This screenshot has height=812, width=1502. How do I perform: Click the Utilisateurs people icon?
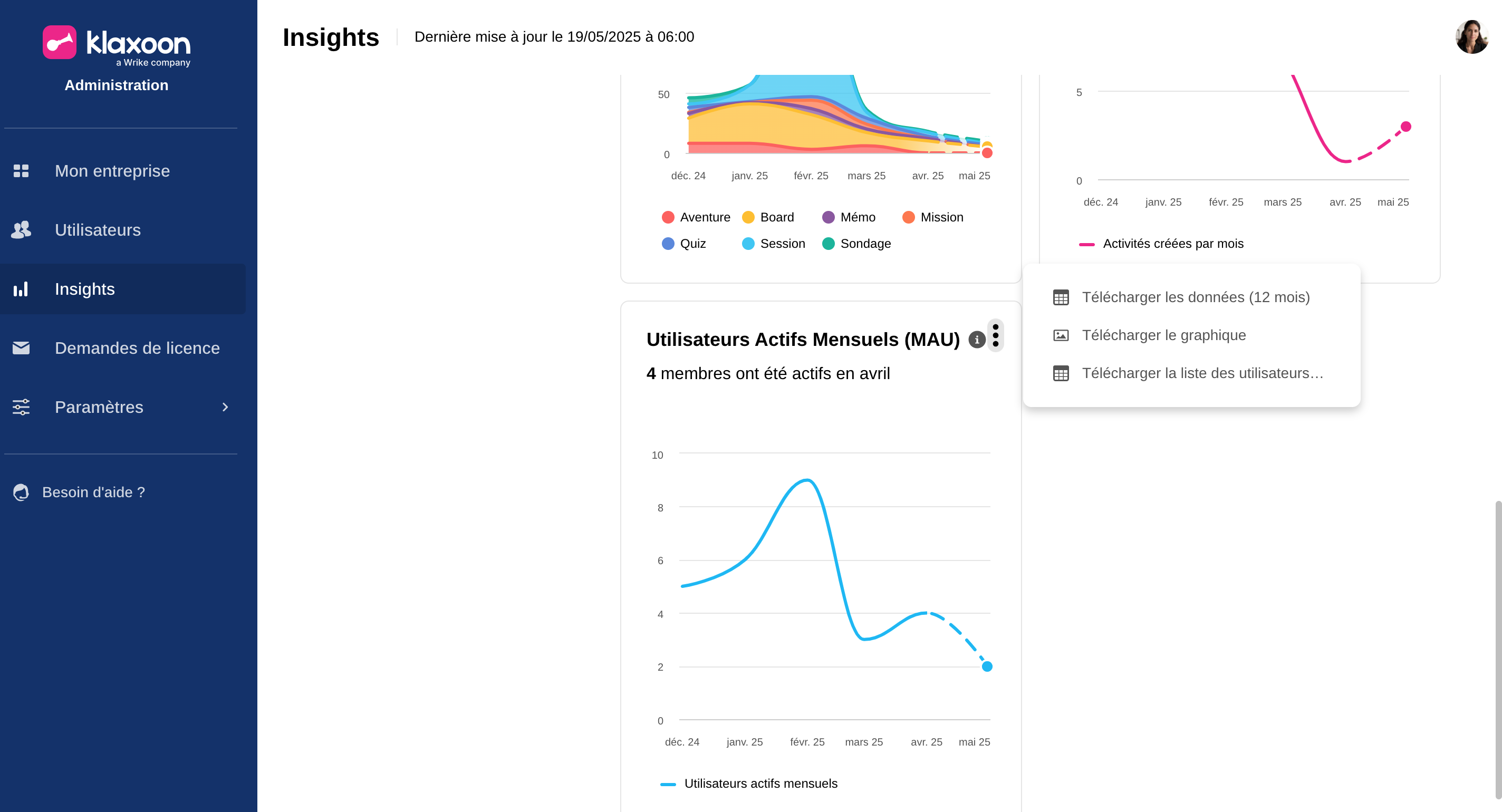click(21, 230)
